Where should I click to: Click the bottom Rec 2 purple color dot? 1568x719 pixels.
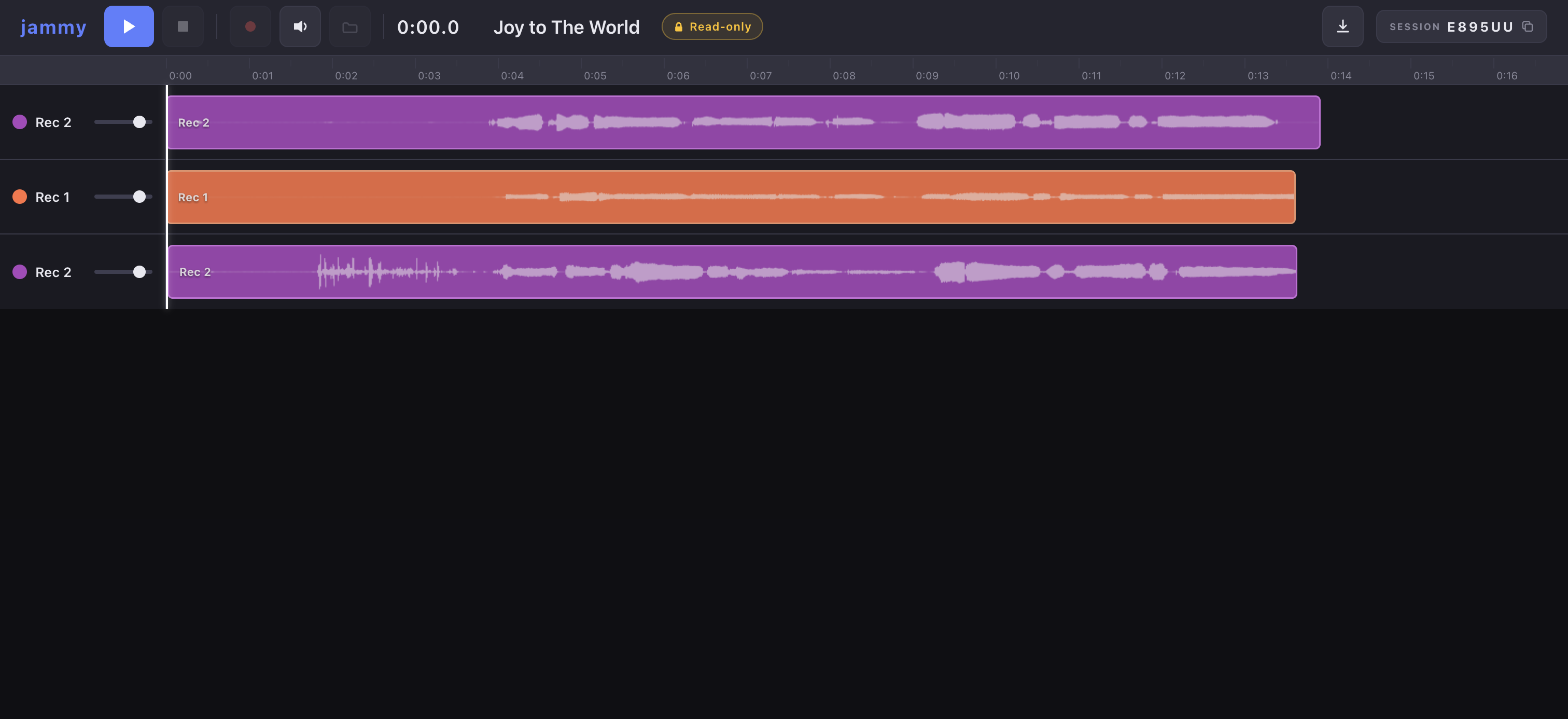20,271
